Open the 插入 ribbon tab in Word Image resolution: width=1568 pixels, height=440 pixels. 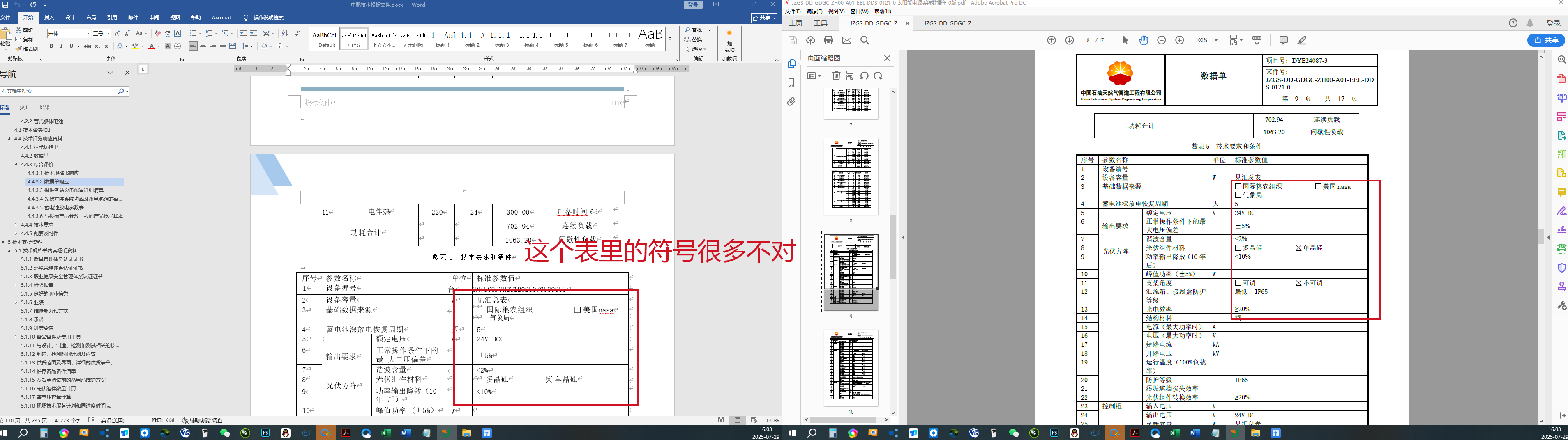pos(49,18)
